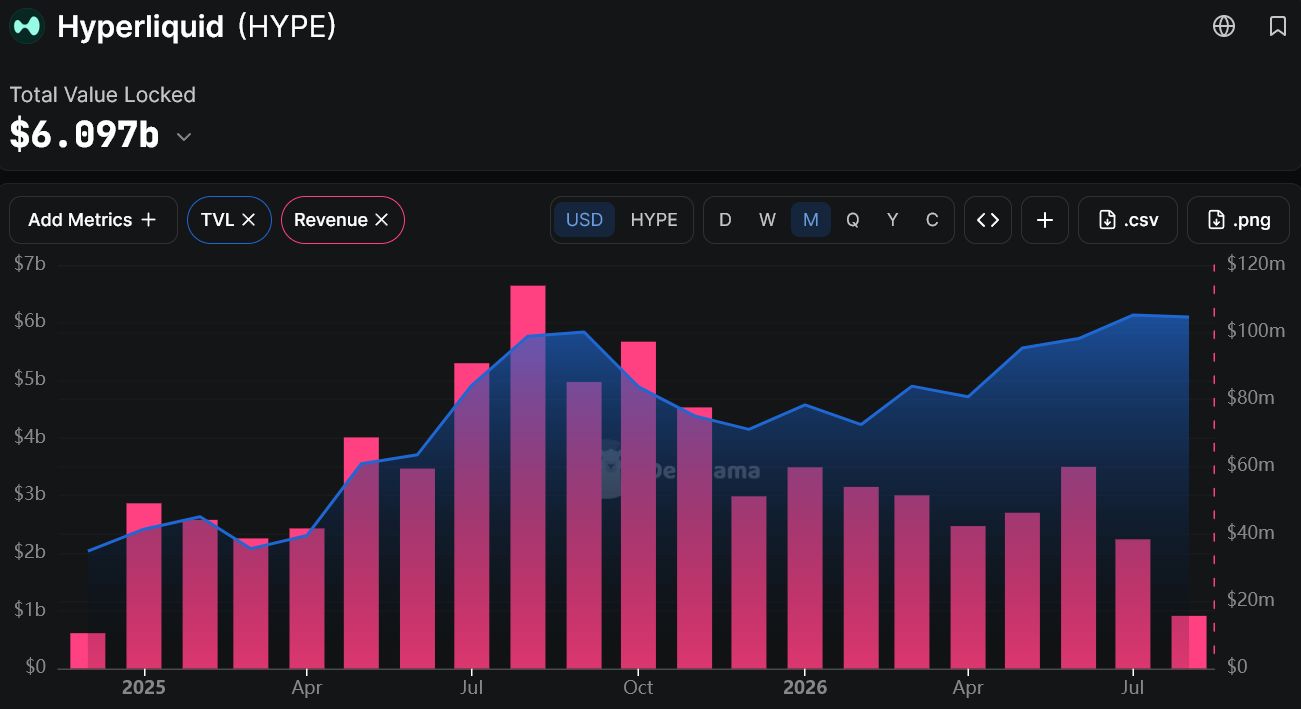
Task: Export the chart as .png
Action: pos(1239,220)
